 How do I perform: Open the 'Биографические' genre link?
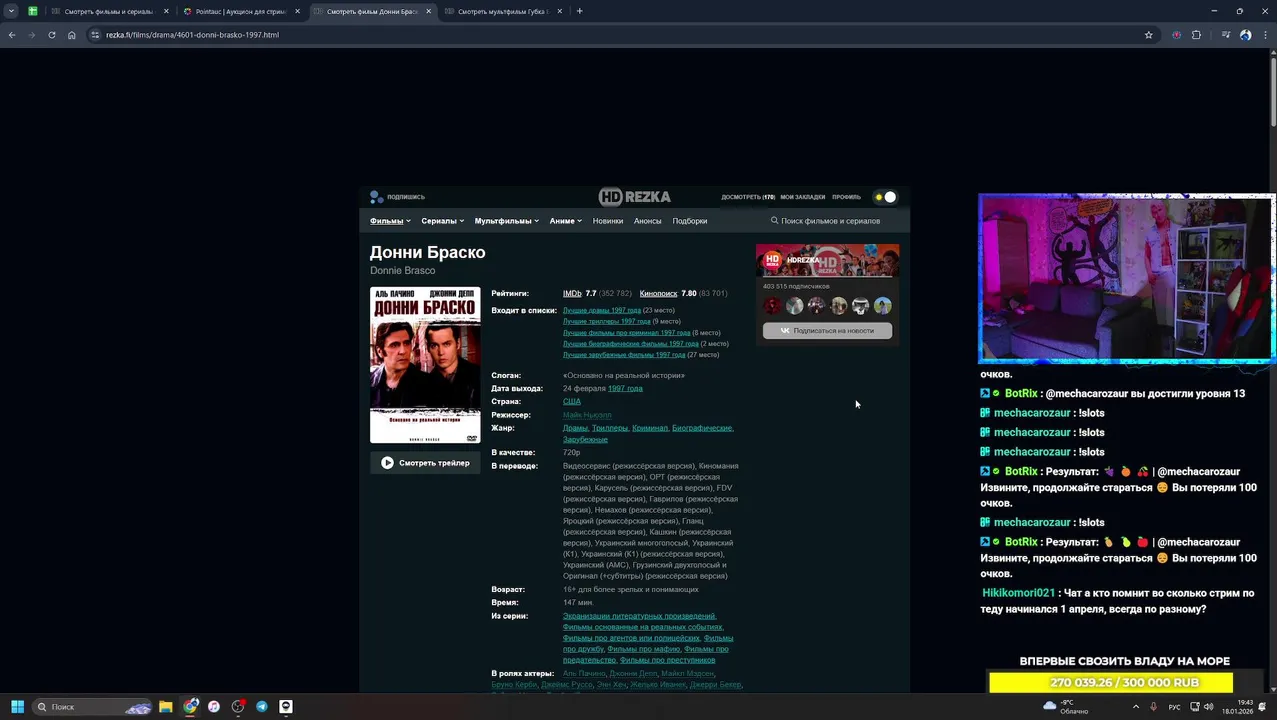702,428
